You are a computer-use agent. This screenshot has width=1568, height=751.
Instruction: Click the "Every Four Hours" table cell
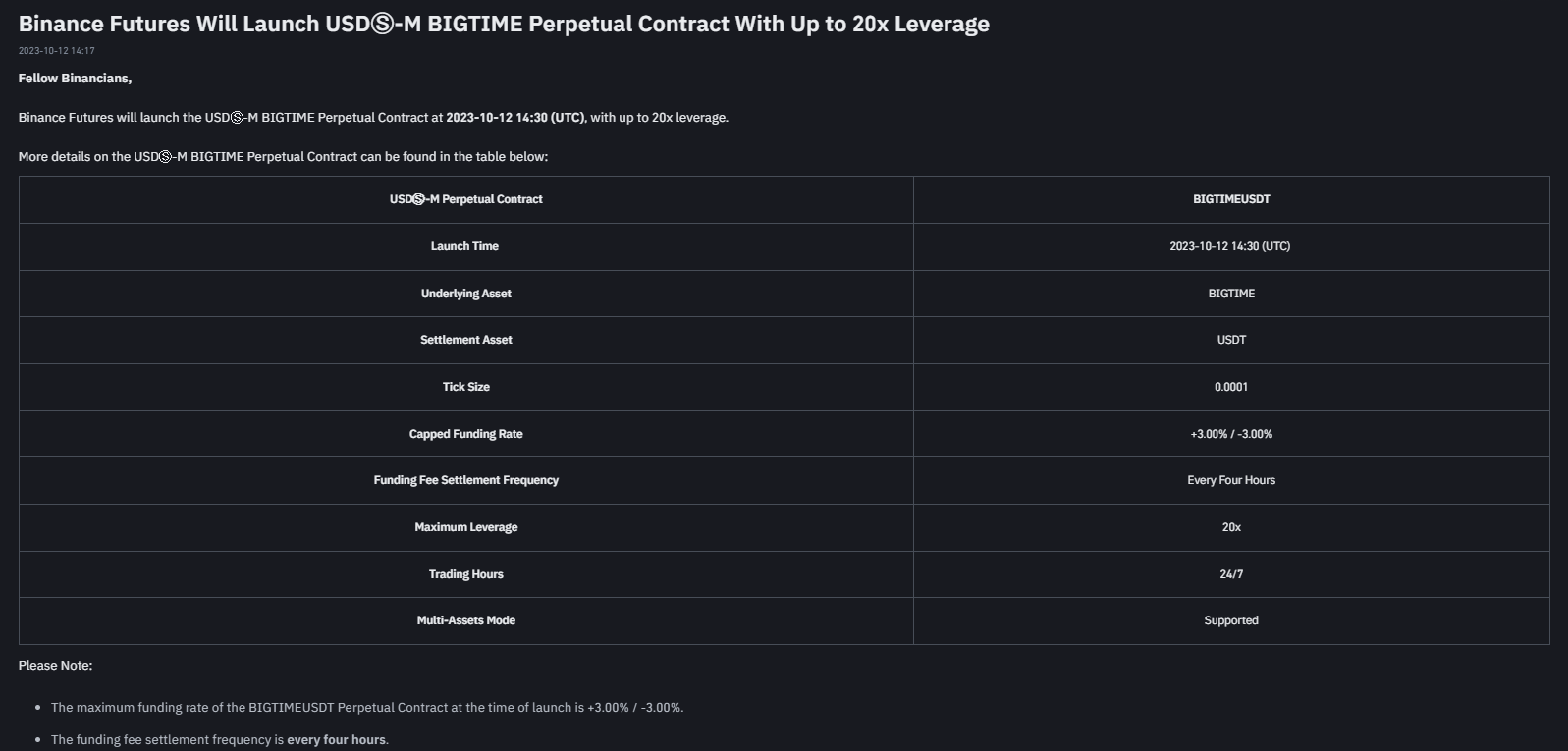pyautogui.click(x=1231, y=480)
